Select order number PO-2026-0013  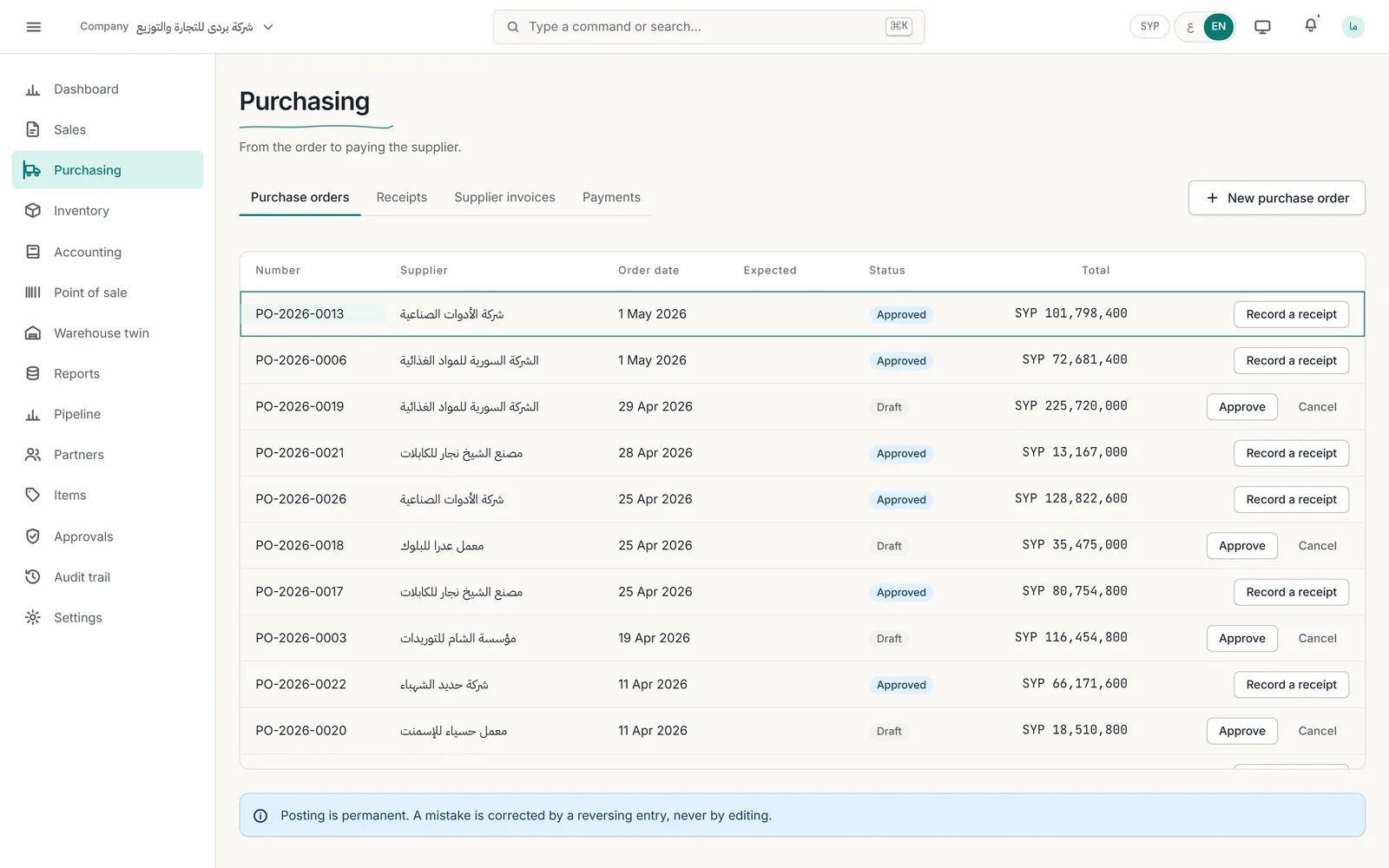[x=300, y=314]
